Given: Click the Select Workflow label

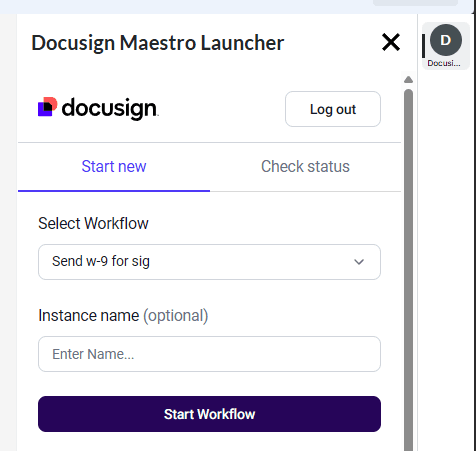Looking at the screenshot, I should point(93,223).
